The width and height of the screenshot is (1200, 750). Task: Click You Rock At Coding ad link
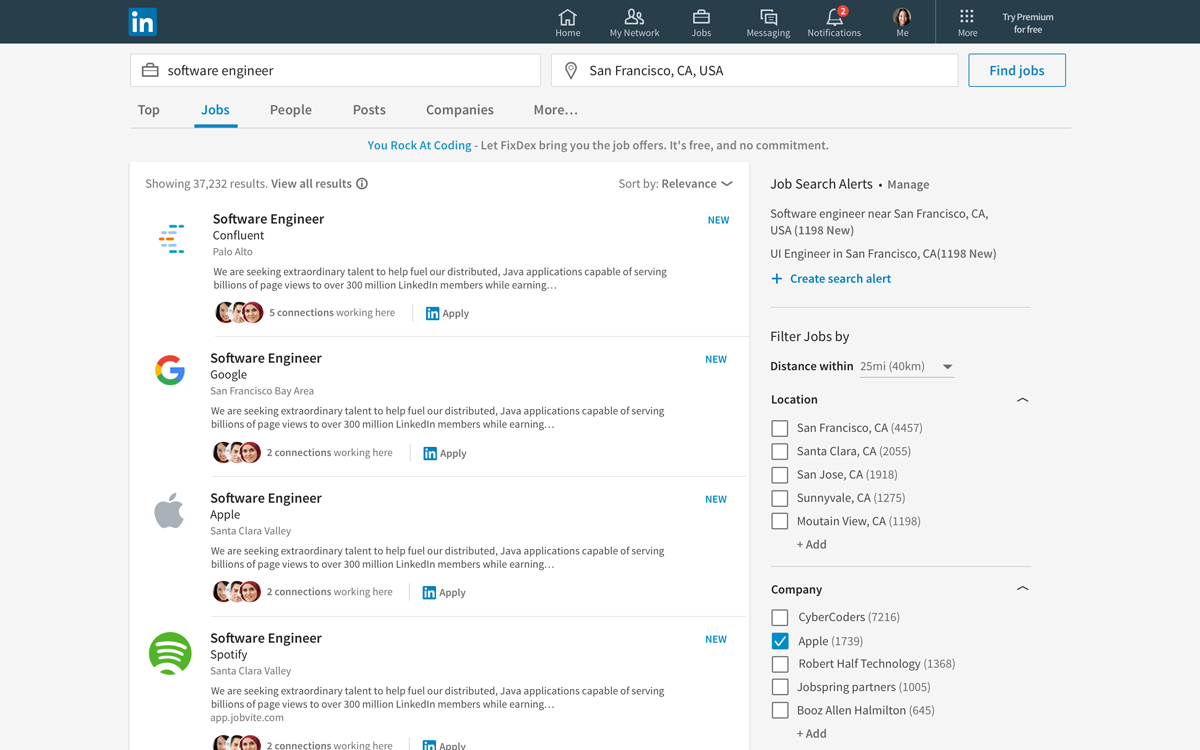coord(419,145)
